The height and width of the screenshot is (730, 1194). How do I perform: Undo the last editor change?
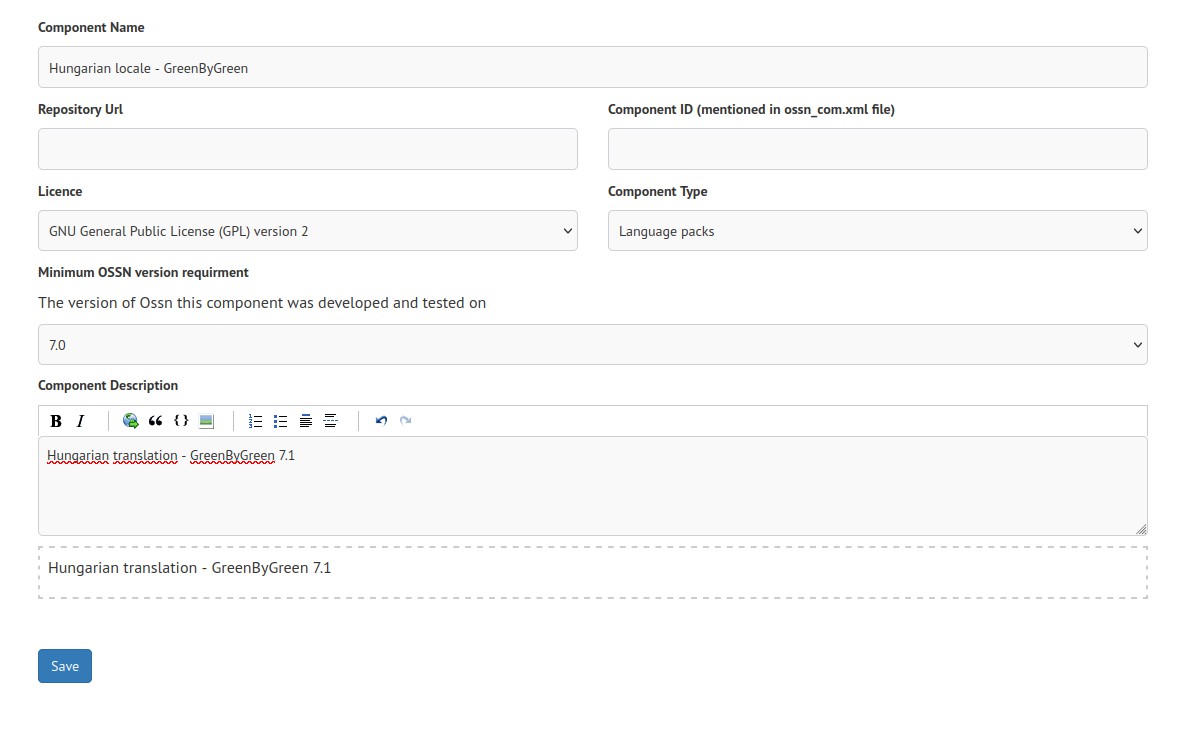pos(381,421)
